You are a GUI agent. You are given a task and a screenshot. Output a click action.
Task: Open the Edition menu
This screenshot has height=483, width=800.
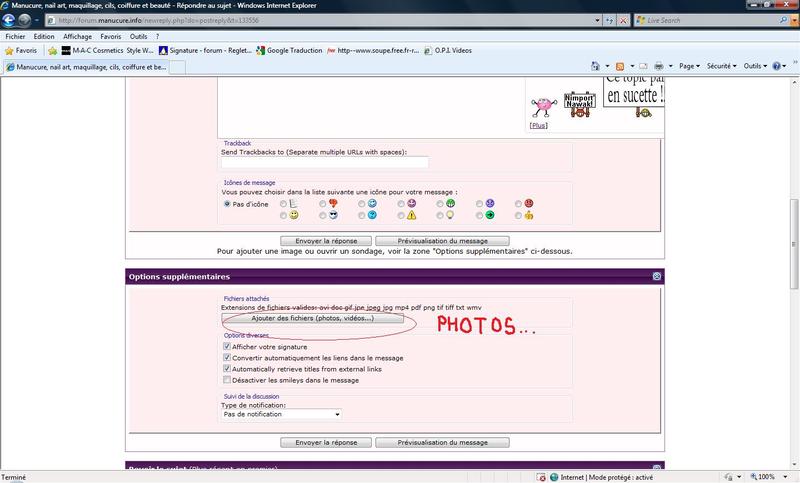[x=44, y=36]
